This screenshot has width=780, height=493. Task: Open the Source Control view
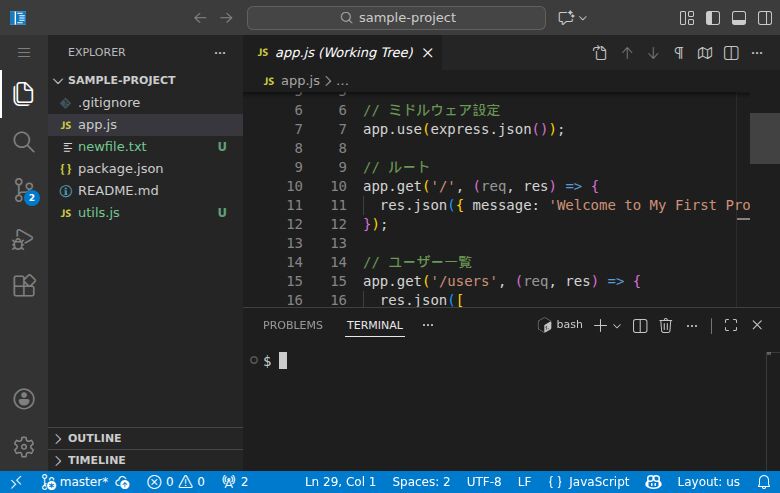pos(24,190)
